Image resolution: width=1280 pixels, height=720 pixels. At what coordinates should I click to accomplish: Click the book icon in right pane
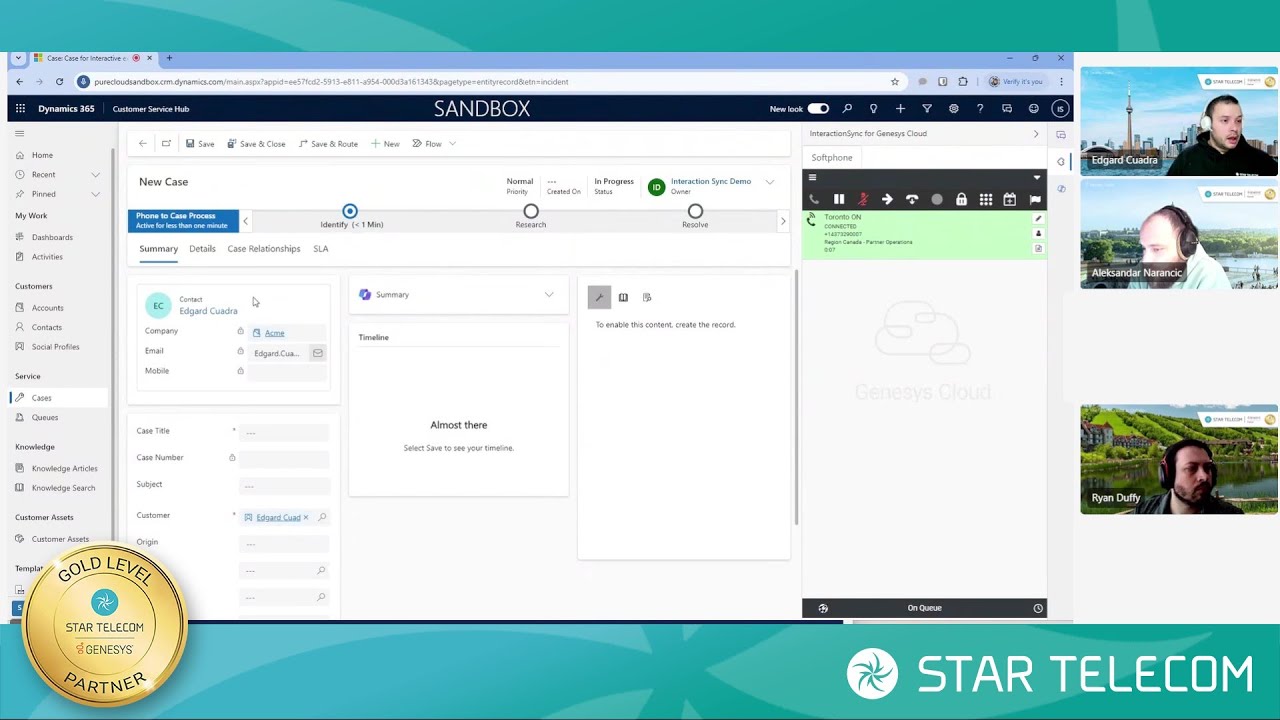(623, 297)
